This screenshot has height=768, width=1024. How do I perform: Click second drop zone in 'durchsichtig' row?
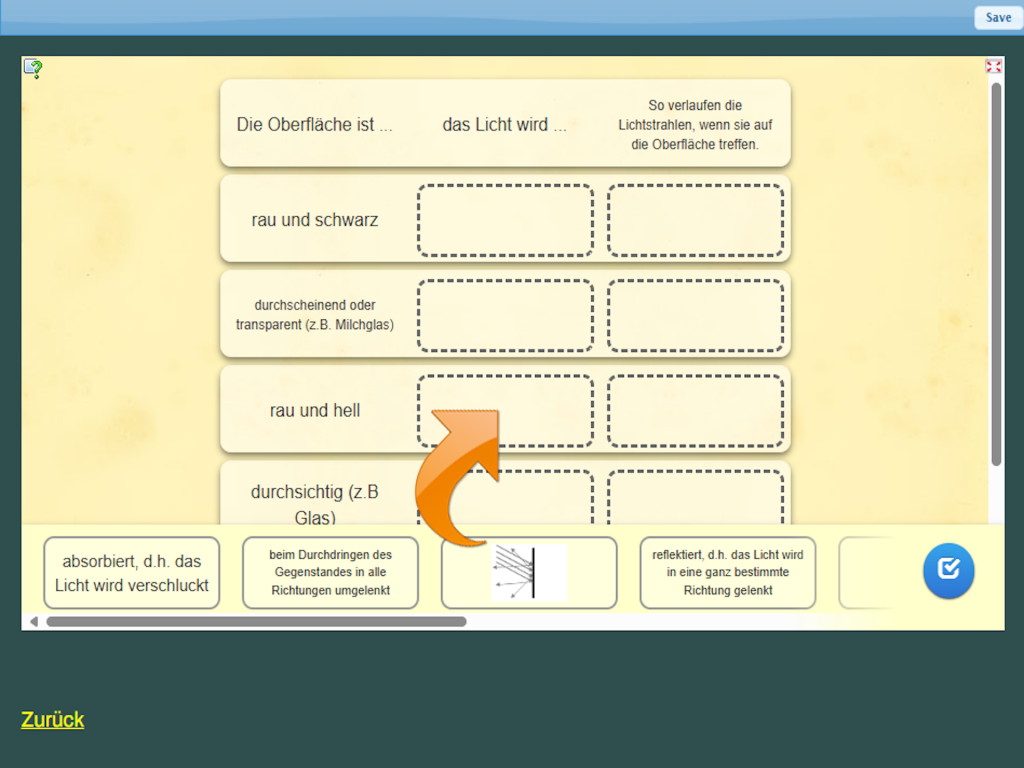tap(695, 497)
